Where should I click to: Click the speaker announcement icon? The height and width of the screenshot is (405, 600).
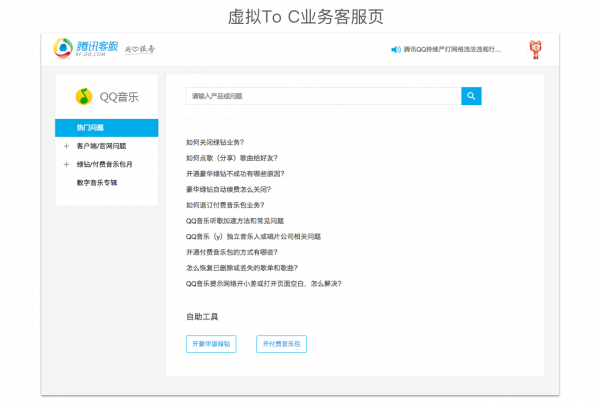point(396,49)
